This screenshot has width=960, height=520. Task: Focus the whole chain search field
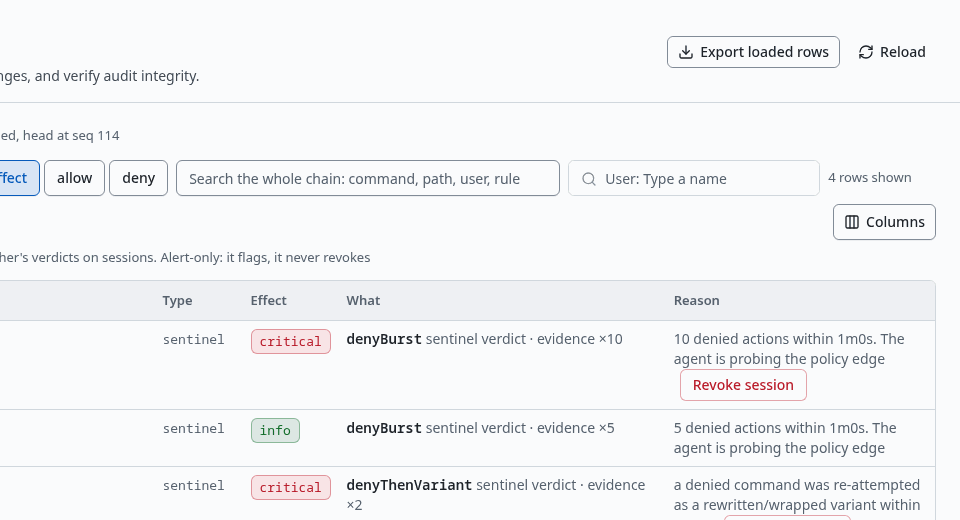[368, 178]
